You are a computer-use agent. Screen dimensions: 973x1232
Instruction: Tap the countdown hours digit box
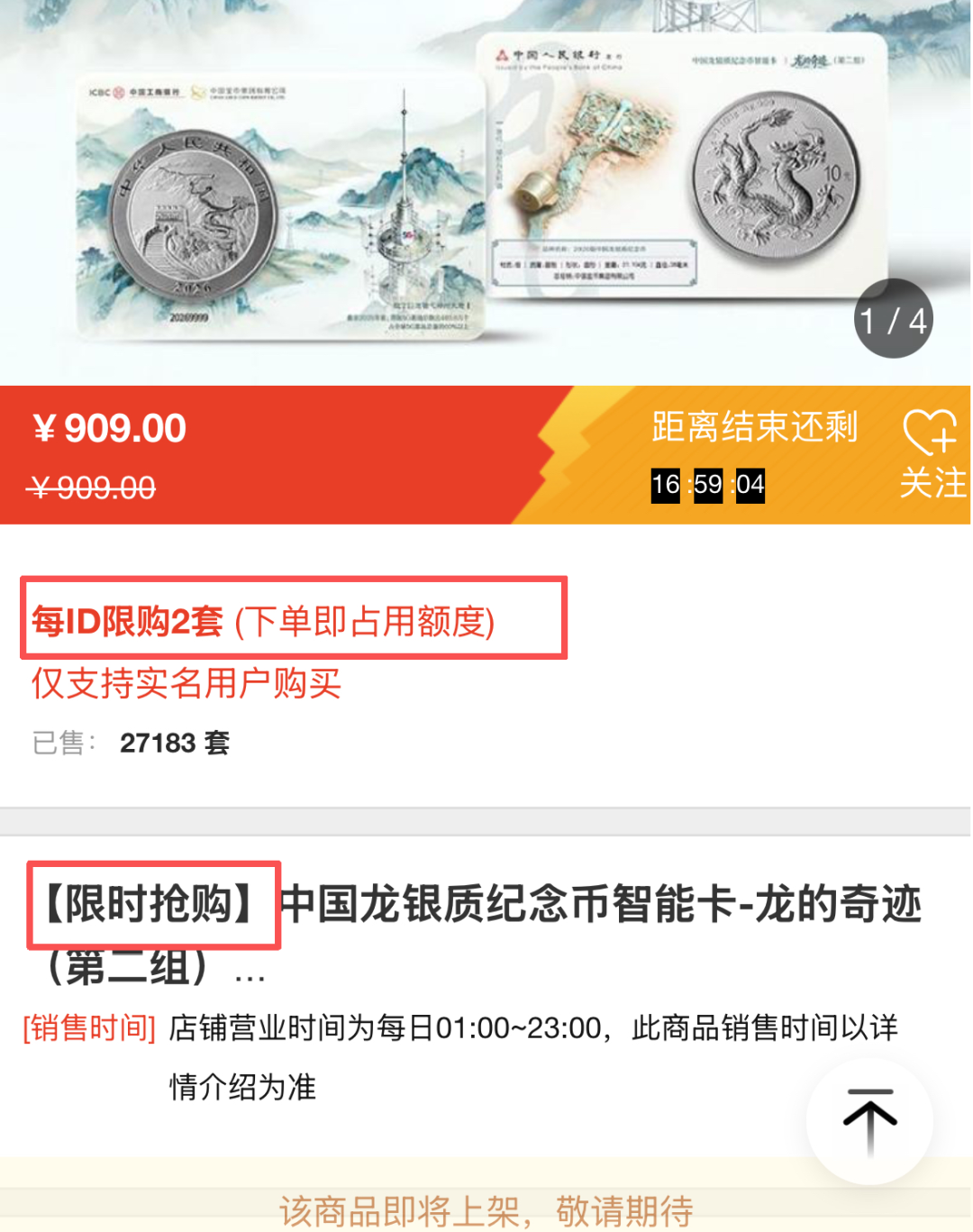[x=666, y=485]
